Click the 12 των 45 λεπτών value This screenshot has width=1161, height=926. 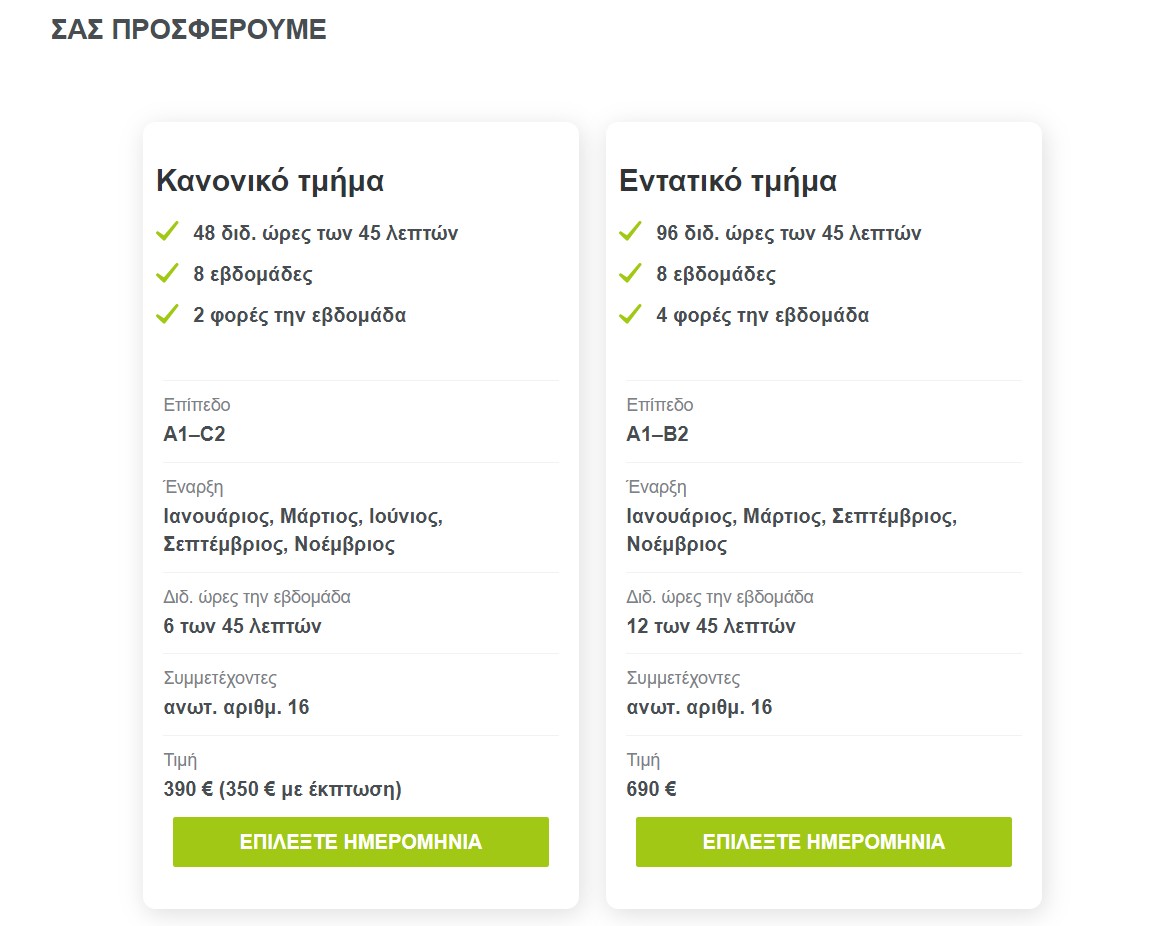coord(711,626)
